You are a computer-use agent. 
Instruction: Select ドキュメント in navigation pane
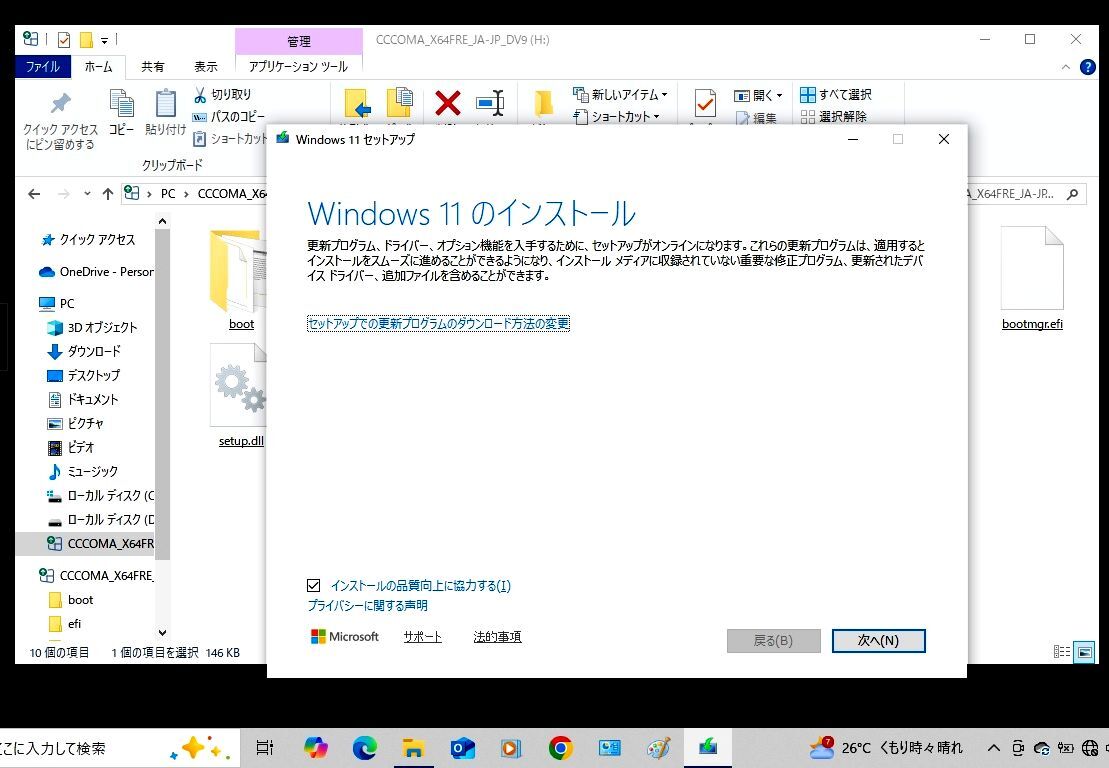[x=83, y=400]
